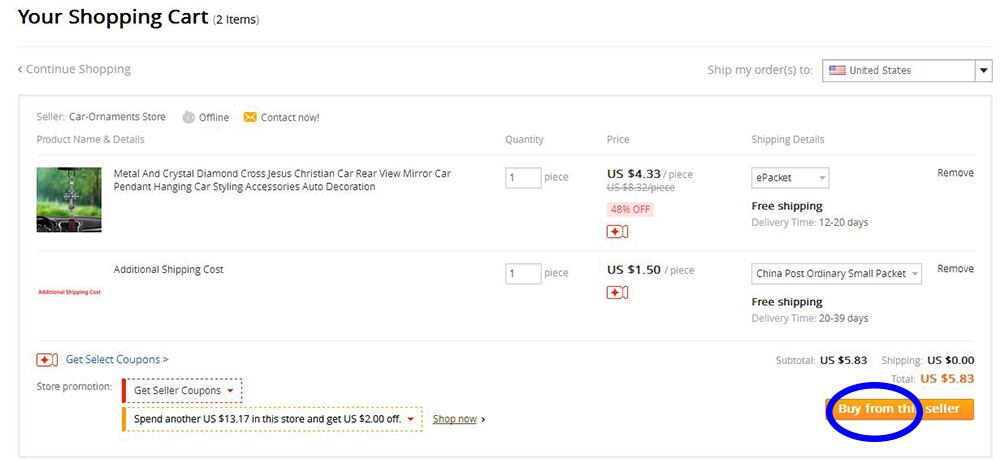The image size is (1000, 459).
Task: Click quantity field for cross pendant
Action: coord(523,178)
